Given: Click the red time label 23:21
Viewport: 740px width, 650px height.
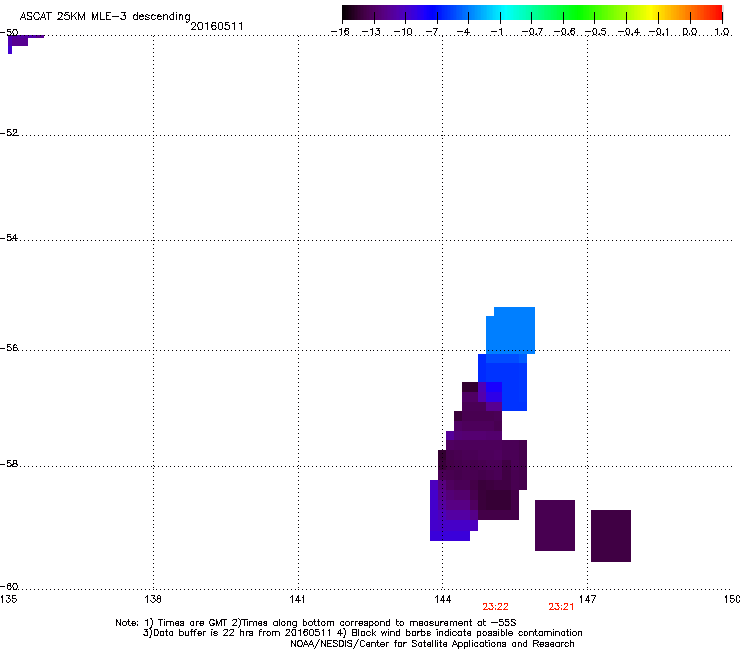Looking at the screenshot, I should (561, 607).
